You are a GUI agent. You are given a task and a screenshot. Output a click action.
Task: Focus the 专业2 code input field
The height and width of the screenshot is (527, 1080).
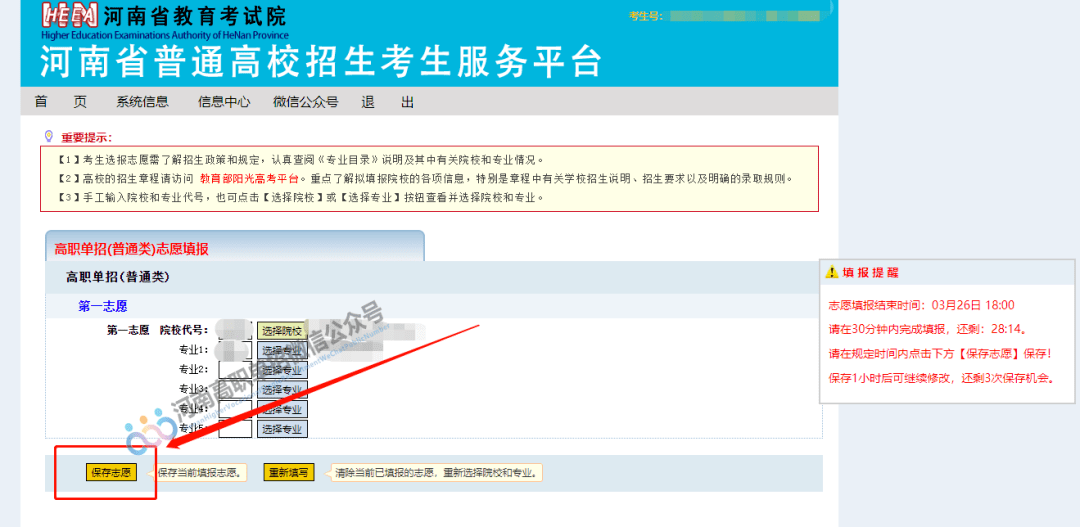point(235,370)
